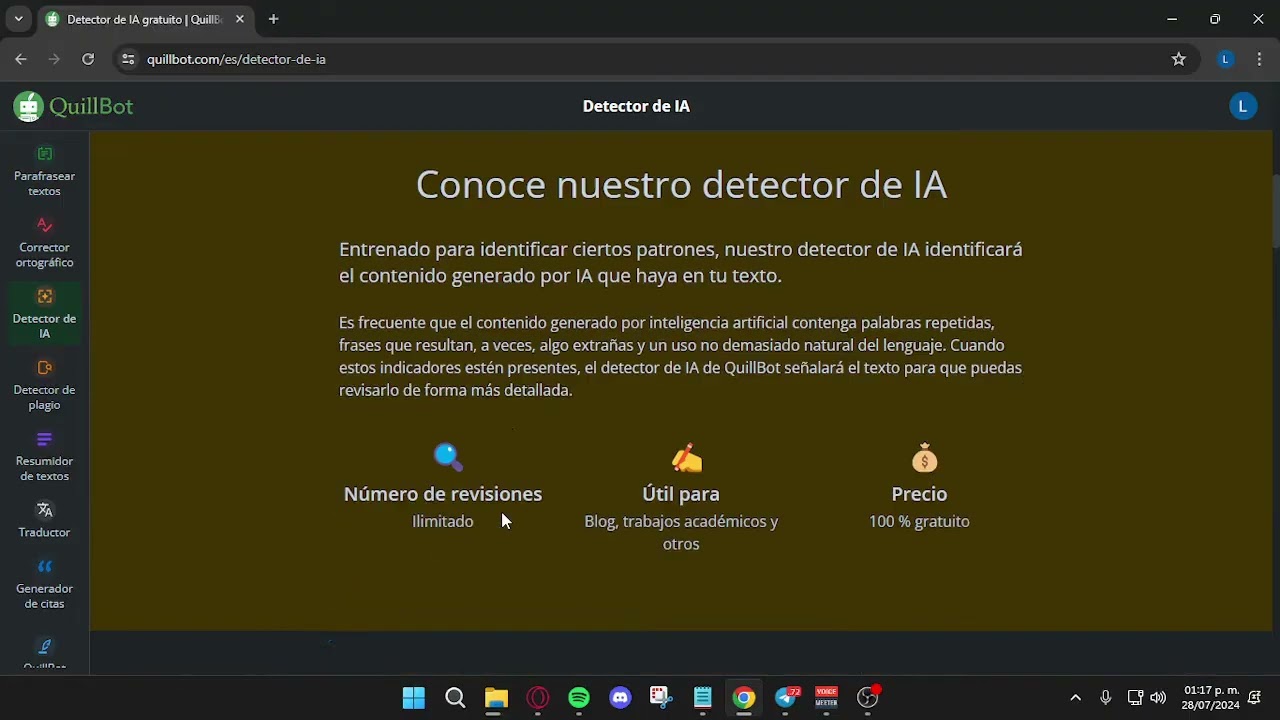Open Snipping Tool from taskbar
Viewport: 1280px width, 720px height.
661,698
